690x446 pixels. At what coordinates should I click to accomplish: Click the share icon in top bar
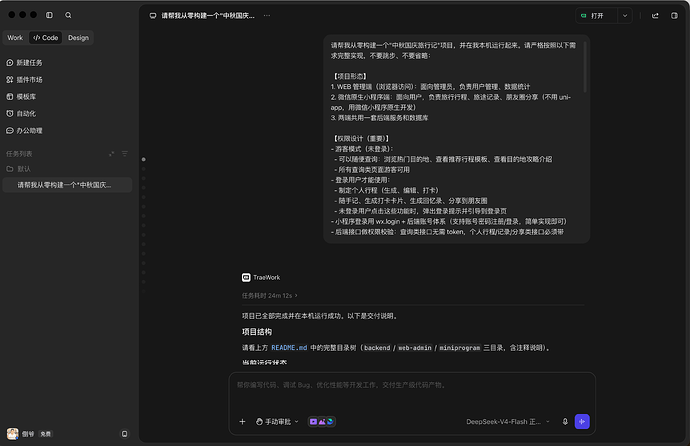[655, 15]
